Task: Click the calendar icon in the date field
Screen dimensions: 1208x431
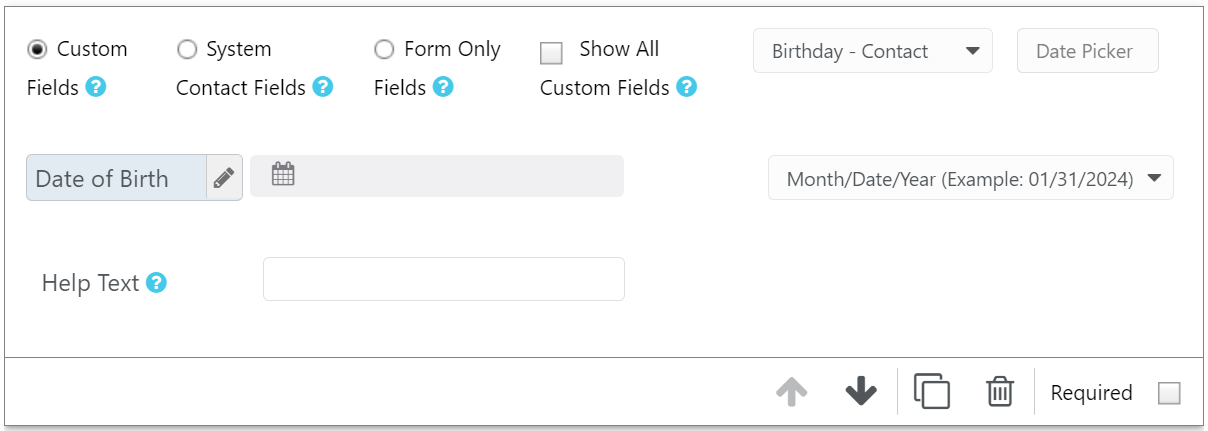Action: (x=283, y=175)
